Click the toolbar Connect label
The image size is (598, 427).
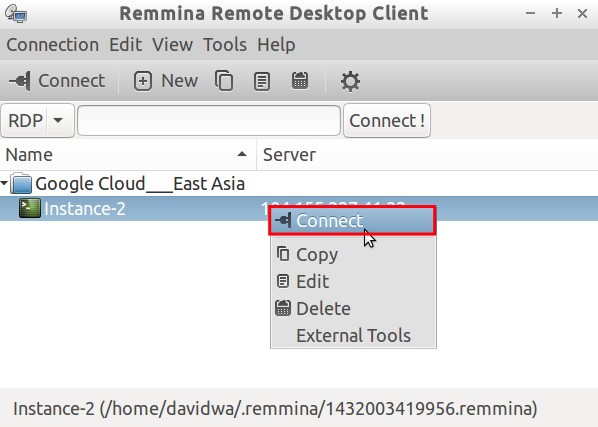click(x=72, y=81)
